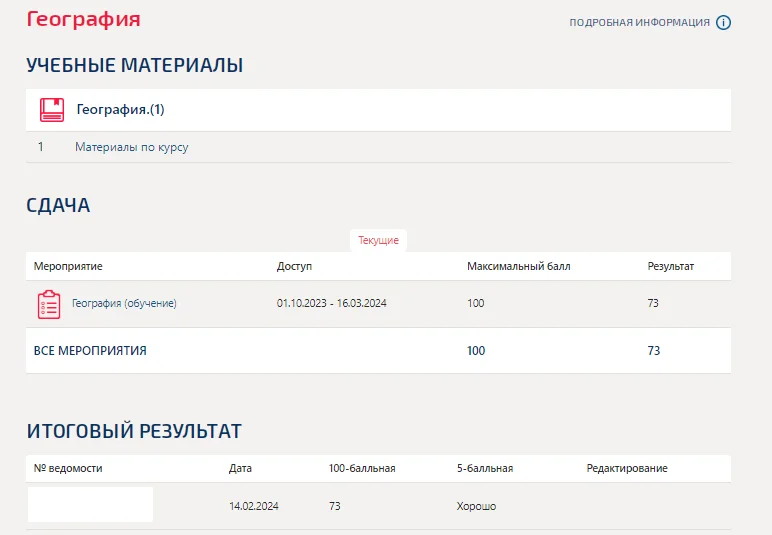The image size is (772, 535).
Task: Click the География page title
Action: tap(84, 19)
